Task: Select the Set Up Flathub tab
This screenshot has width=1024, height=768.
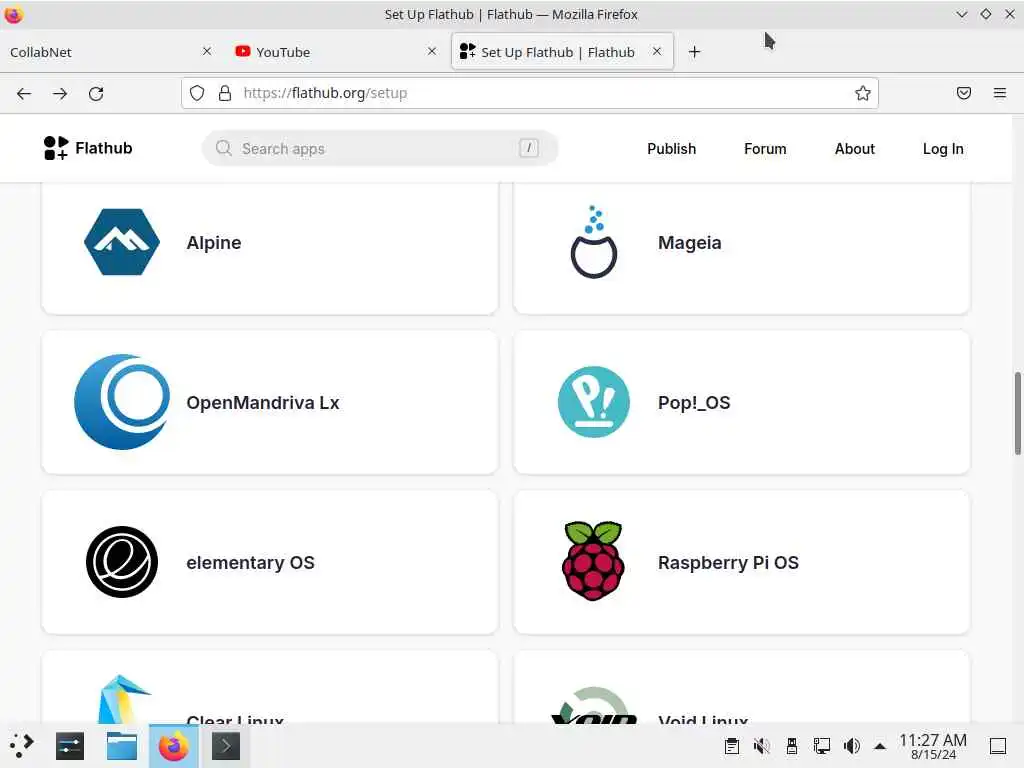Action: click(563, 52)
